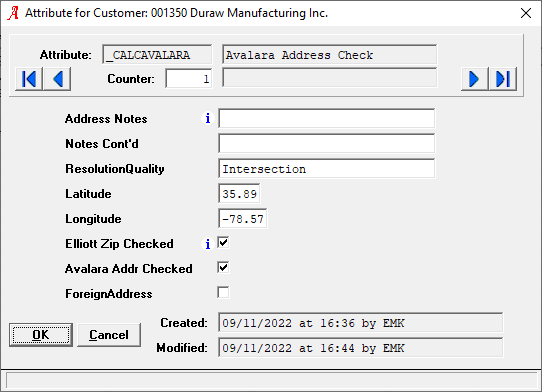Click the Avalara Address Check description field
The width and height of the screenshot is (542, 392).
[x=329, y=55]
